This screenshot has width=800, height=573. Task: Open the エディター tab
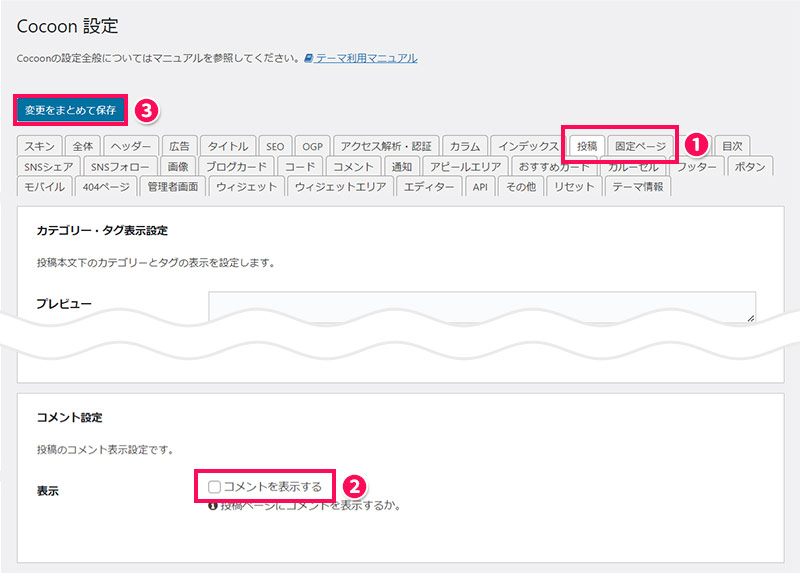pos(429,187)
